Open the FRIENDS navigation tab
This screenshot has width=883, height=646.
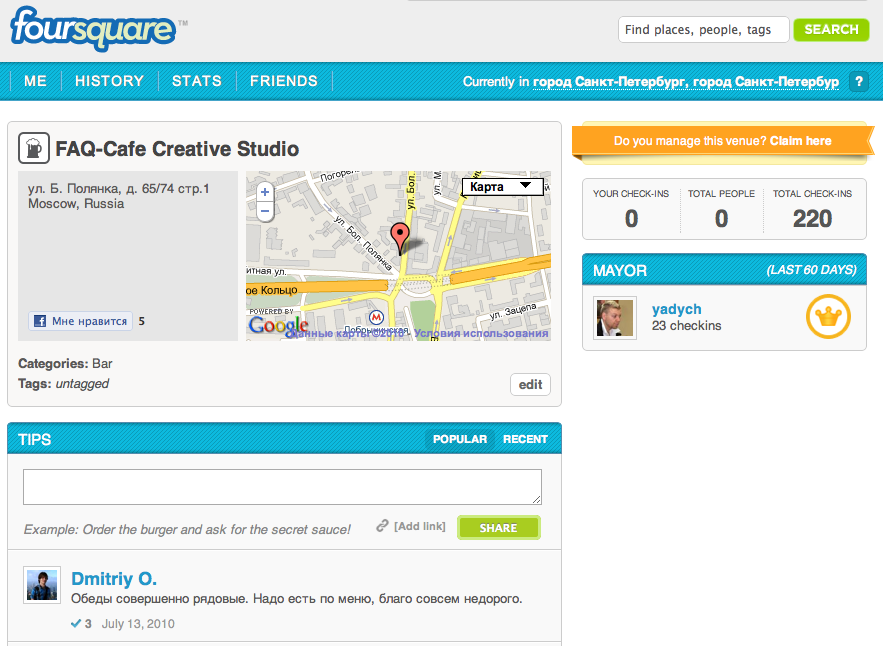(284, 81)
